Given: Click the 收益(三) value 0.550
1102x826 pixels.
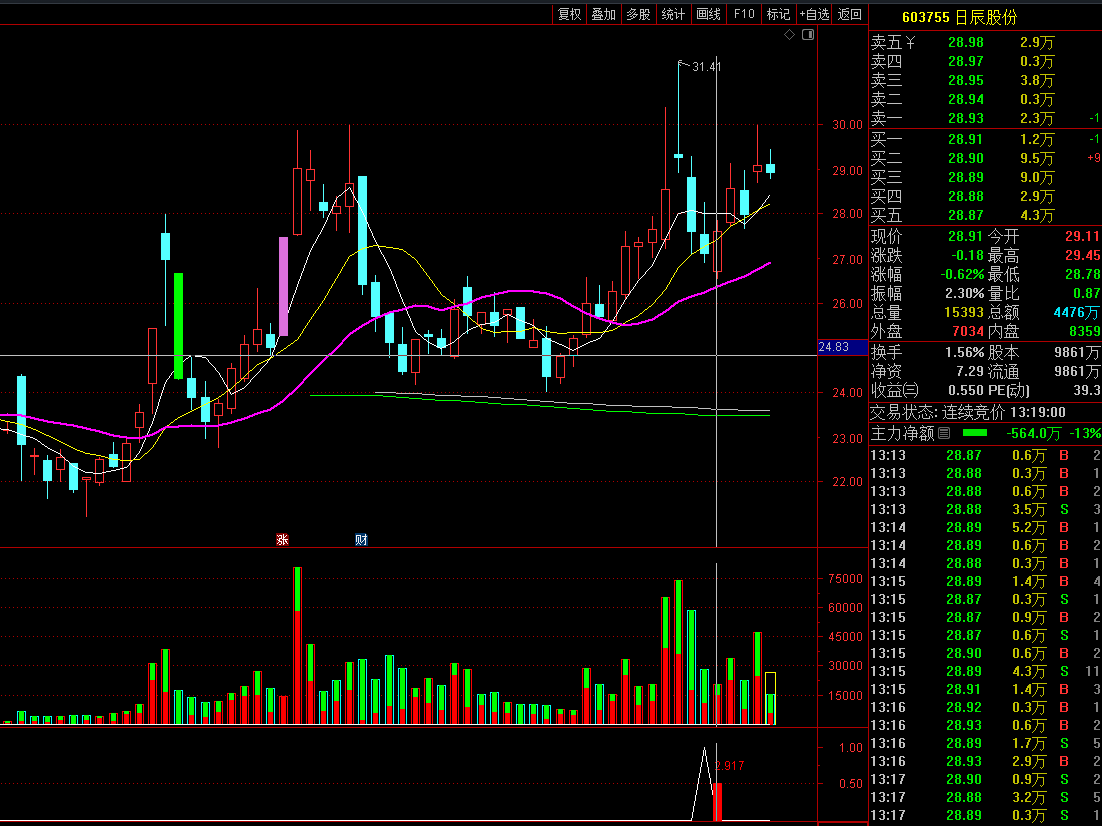Looking at the screenshot, I should (966, 390).
